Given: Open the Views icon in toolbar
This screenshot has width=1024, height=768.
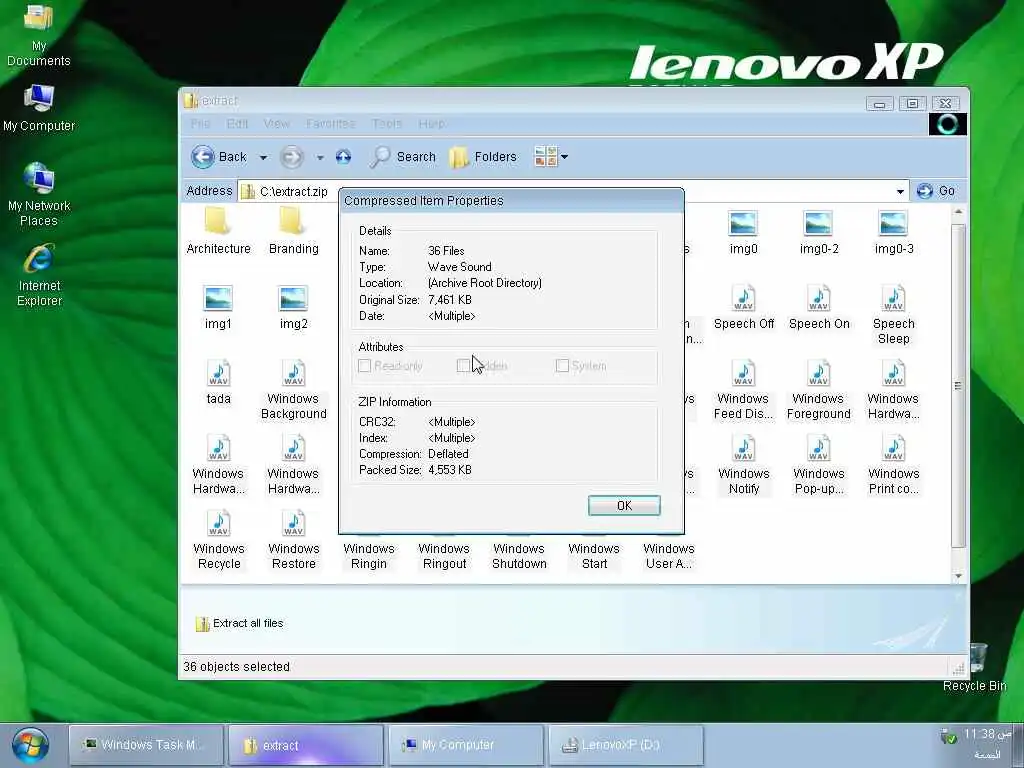Looking at the screenshot, I should 545,157.
